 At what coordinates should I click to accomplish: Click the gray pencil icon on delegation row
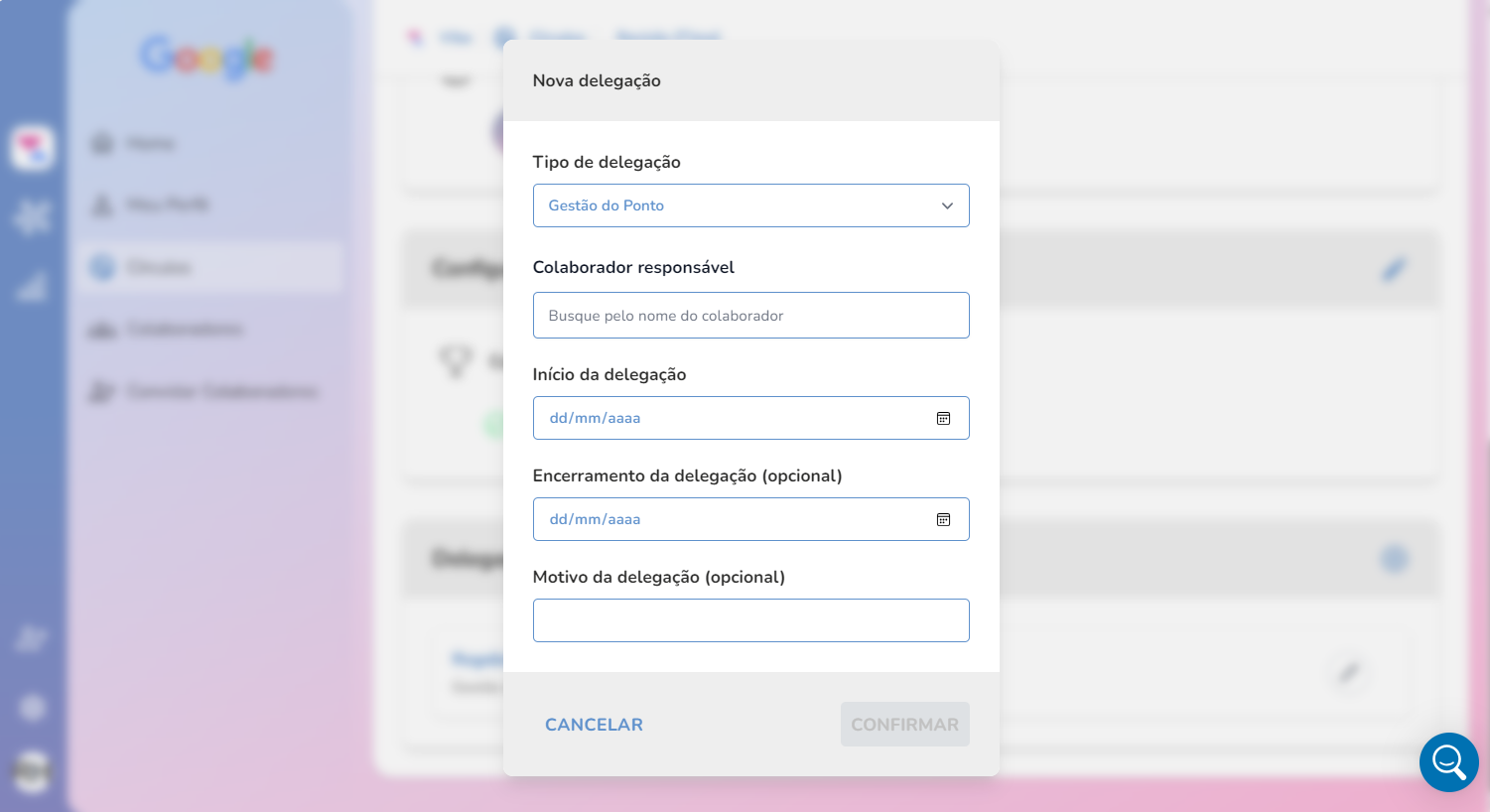[x=1348, y=673]
